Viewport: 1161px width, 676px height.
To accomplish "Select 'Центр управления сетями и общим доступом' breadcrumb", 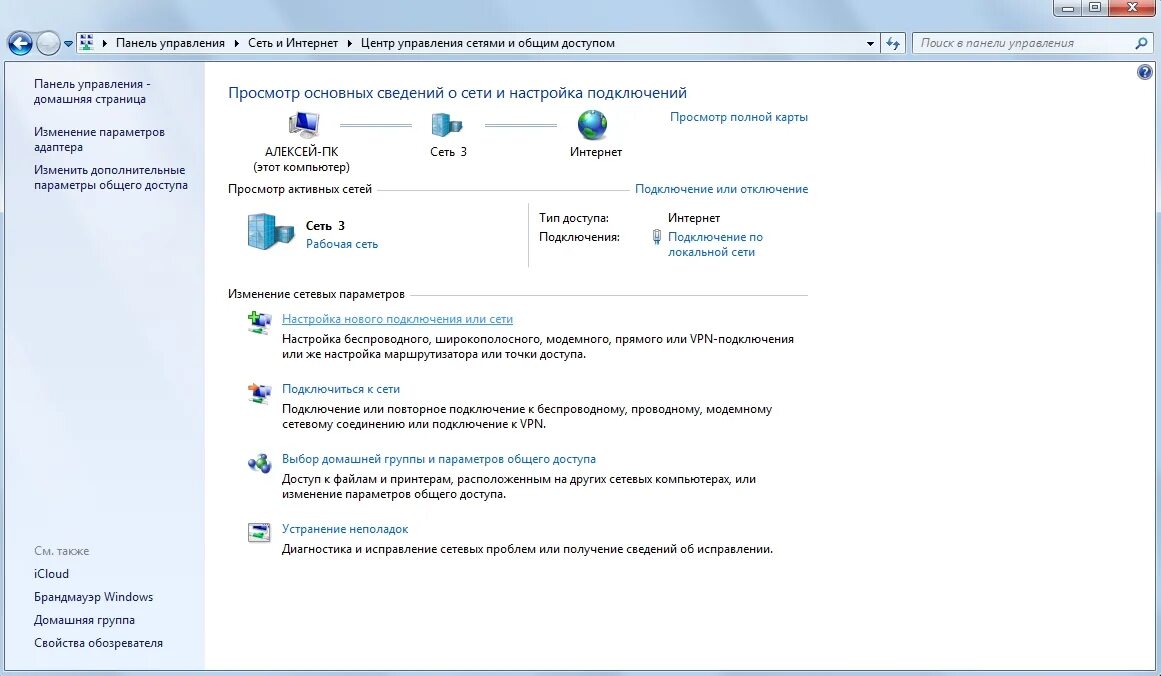I will pos(488,43).
